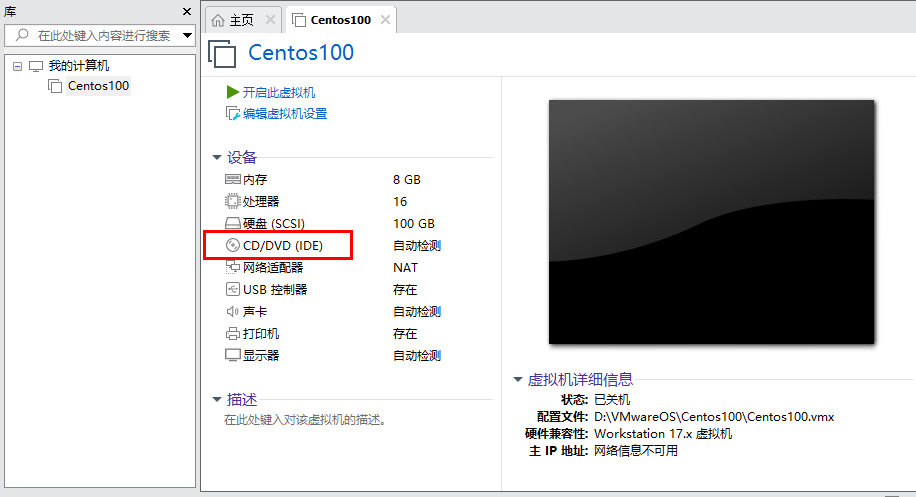This screenshot has height=497, width=916.
Task: Click the USB controller icon
Action: click(x=233, y=289)
